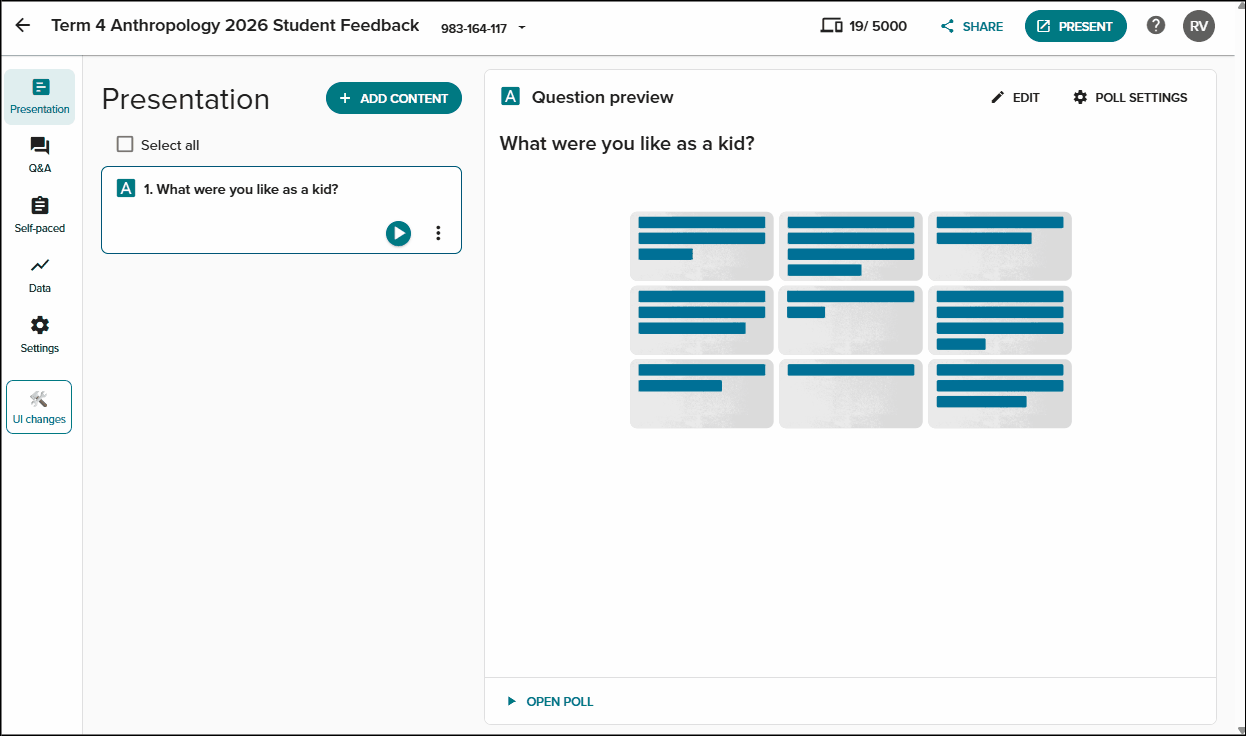The width and height of the screenshot is (1246, 736).
Task: Open the 983-164-117 code dropdown
Action: point(483,28)
